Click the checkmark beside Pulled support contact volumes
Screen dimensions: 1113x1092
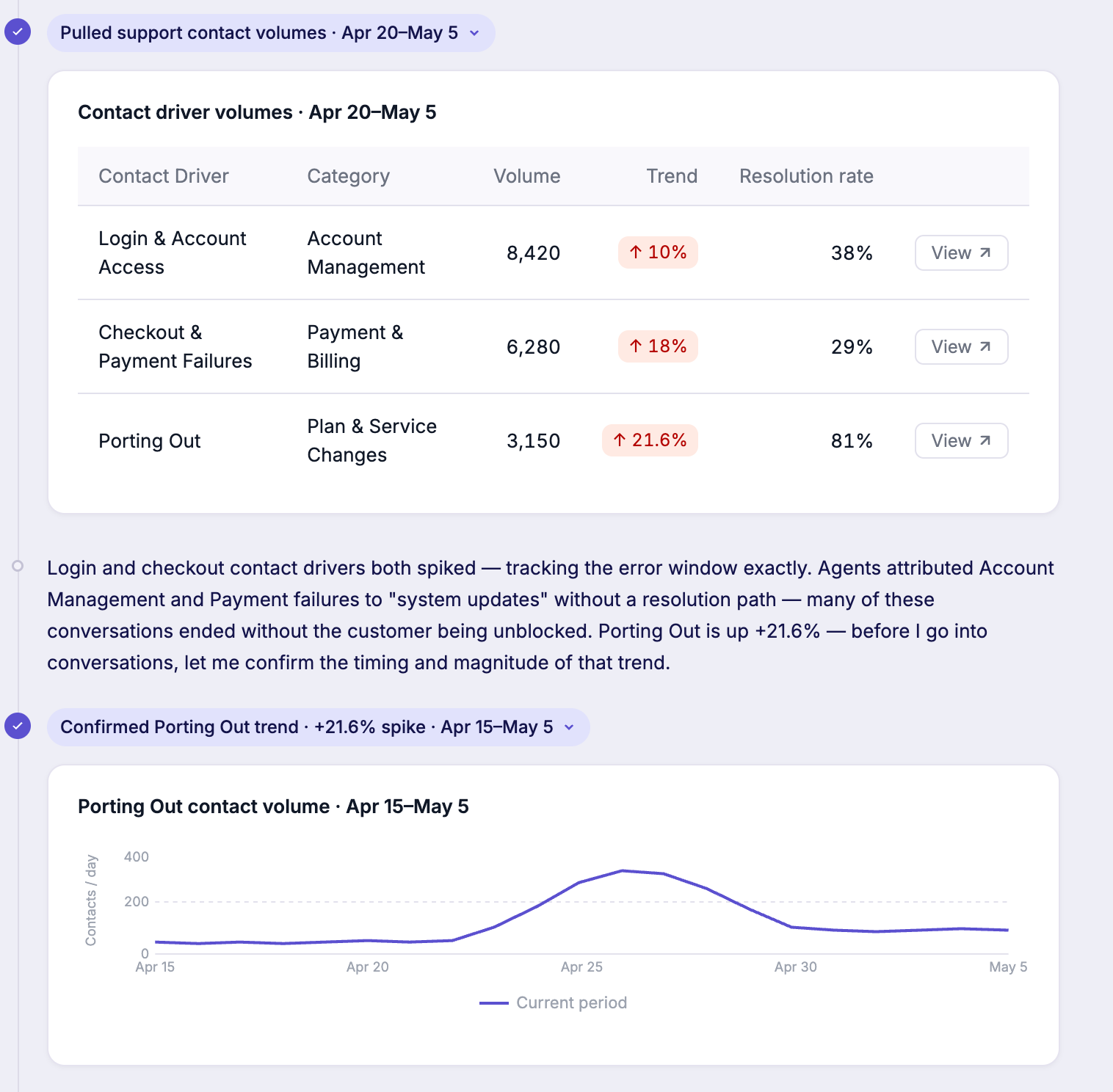point(18,32)
